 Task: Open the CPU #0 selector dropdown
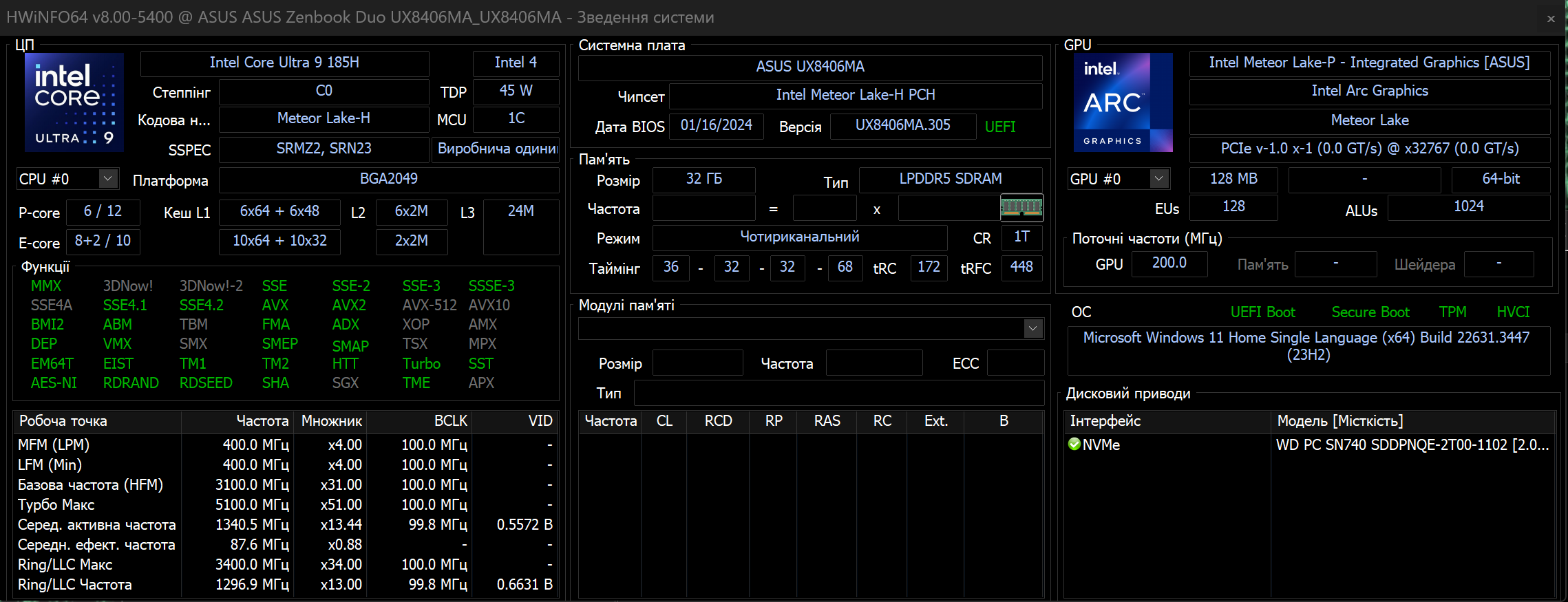[108, 179]
